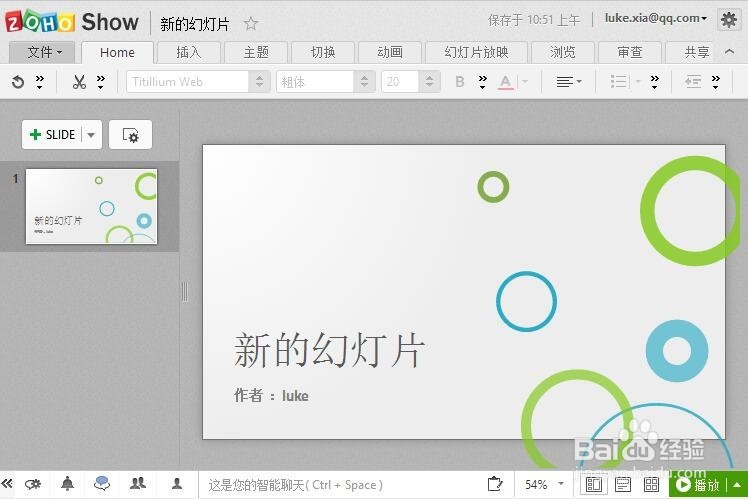The image size is (748, 499).
Task: Star the presentation as favorite
Action: tap(251, 23)
